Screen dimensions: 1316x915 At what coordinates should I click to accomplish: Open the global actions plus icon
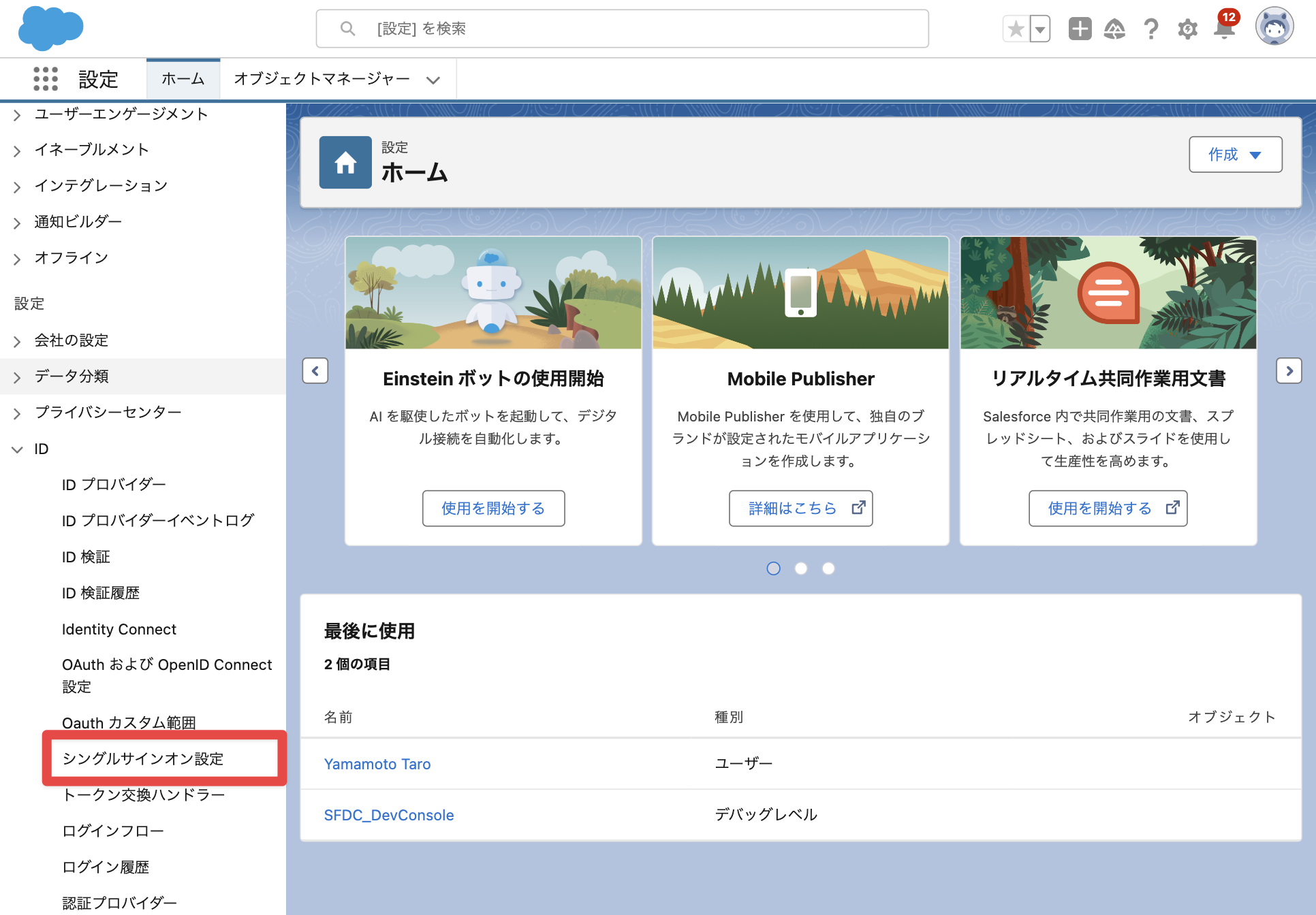click(x=1080, y=29)
